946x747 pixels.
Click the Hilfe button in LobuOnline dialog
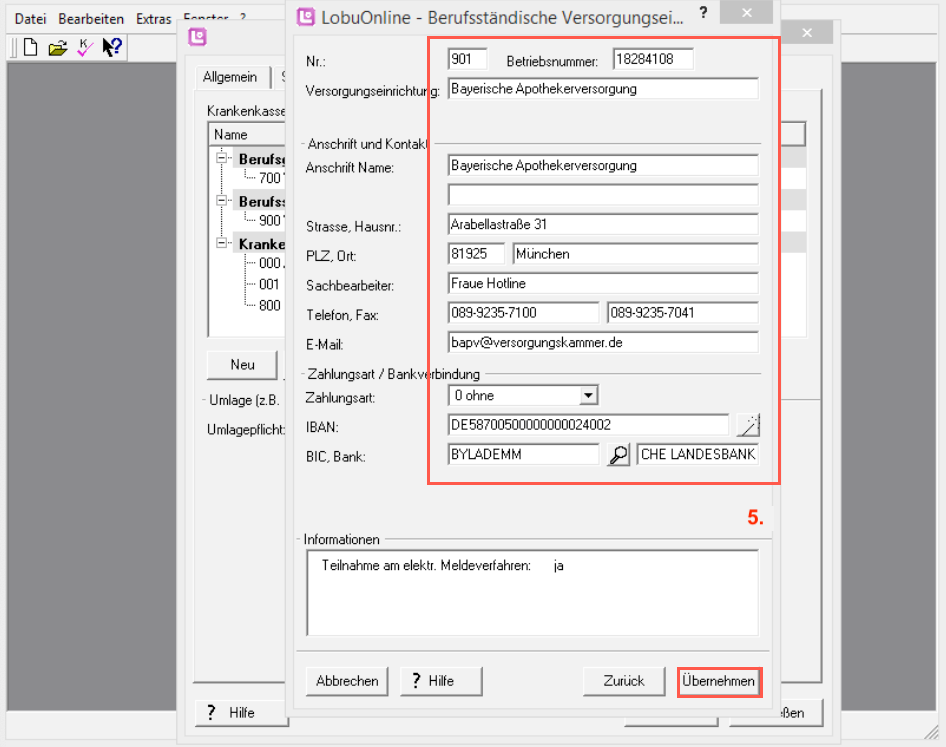coord(441,681)
